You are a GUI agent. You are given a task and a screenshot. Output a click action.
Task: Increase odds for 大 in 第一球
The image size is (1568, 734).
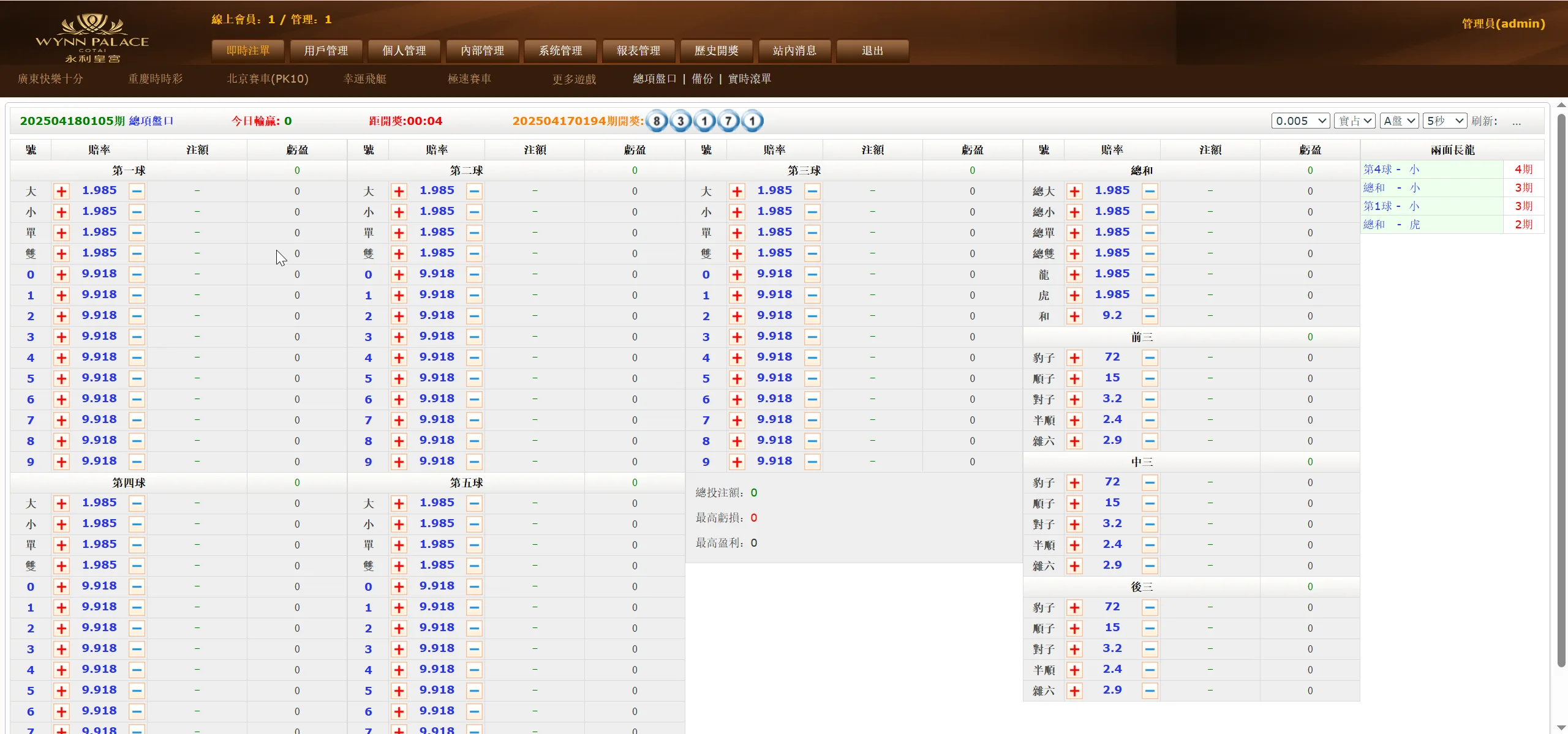[x=61, y=190]
